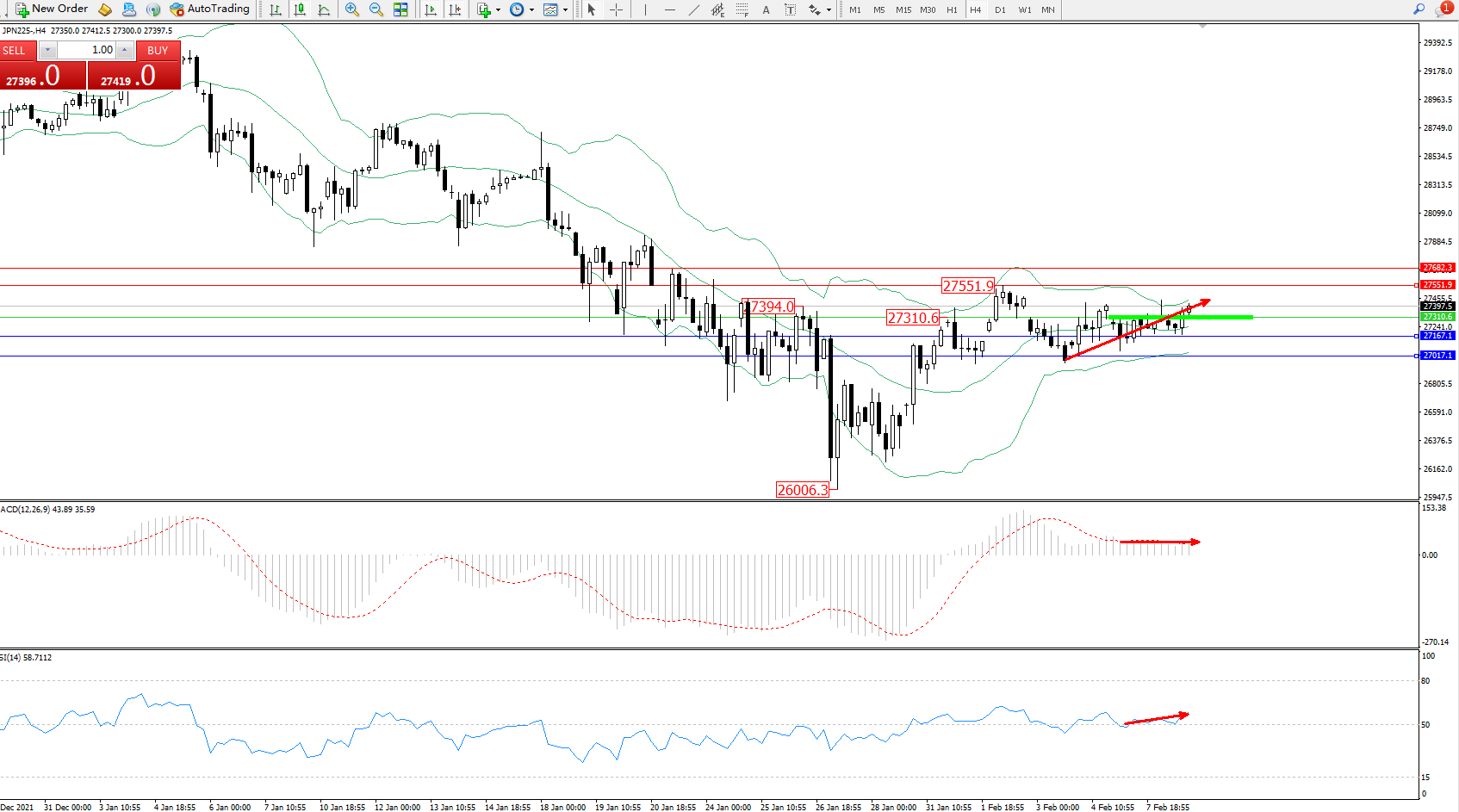Select the text label tool

point(766,9)
